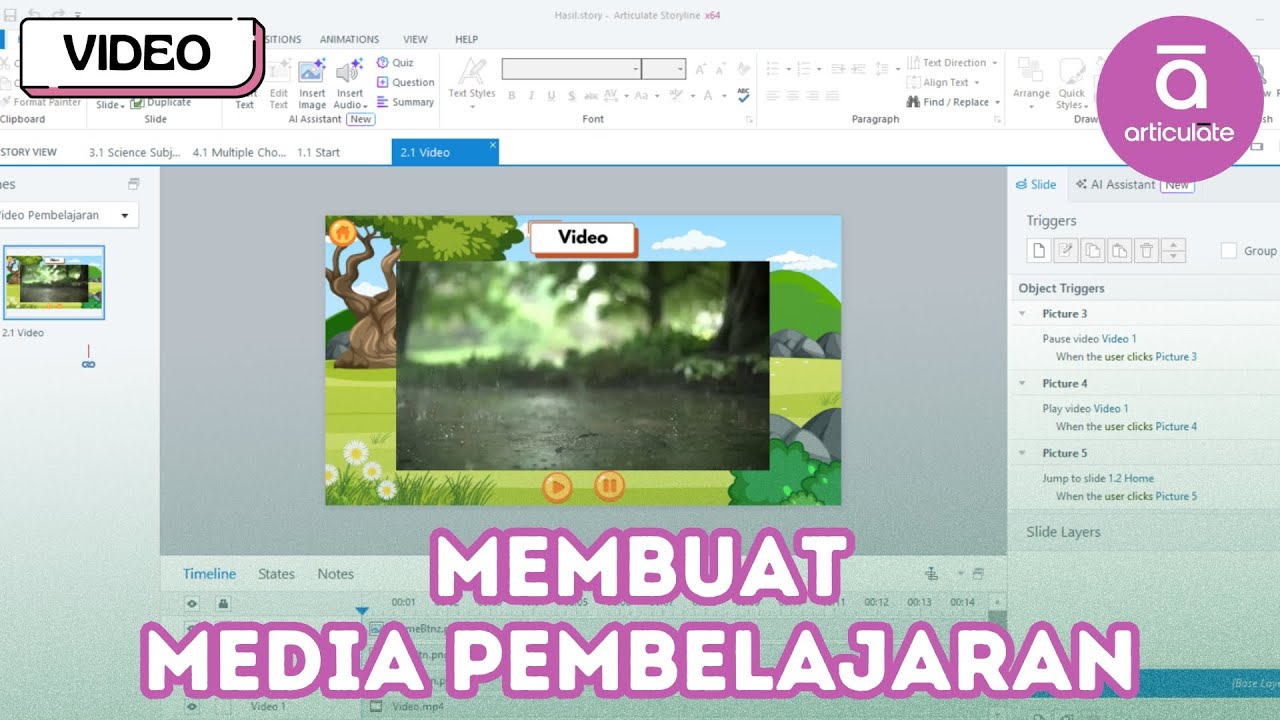Click the trigger order up/down control
Screen dimensions: 1280x720
[x=1174, y=251]
